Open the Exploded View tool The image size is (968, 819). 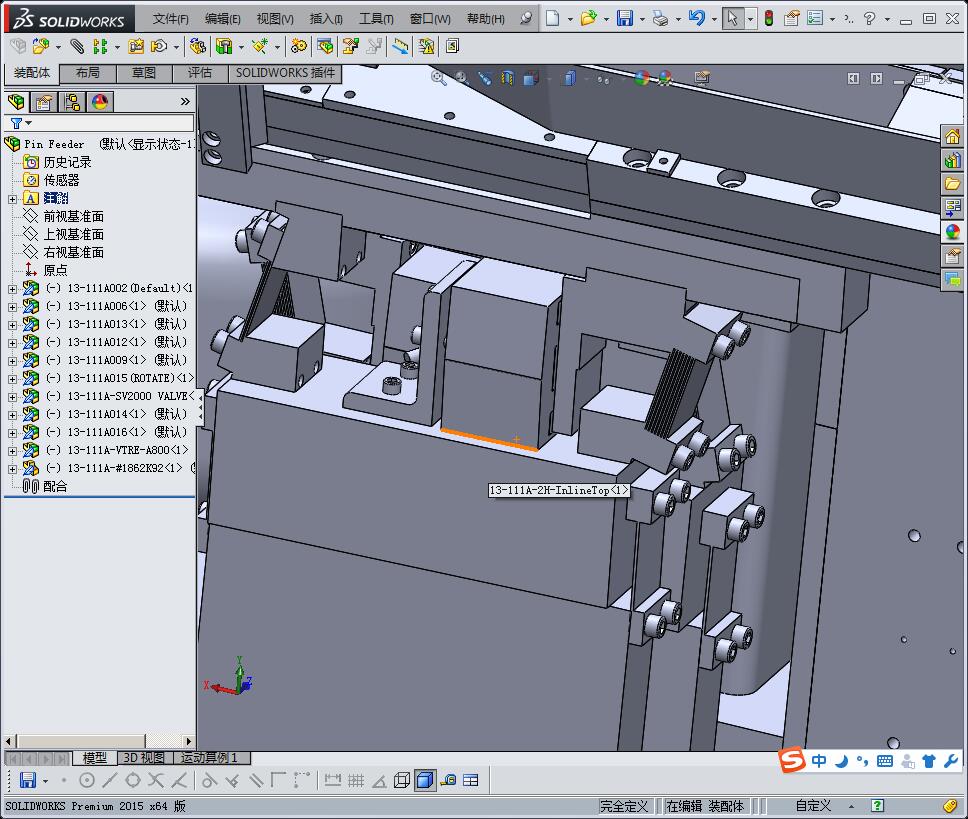[x=351, y=46]
